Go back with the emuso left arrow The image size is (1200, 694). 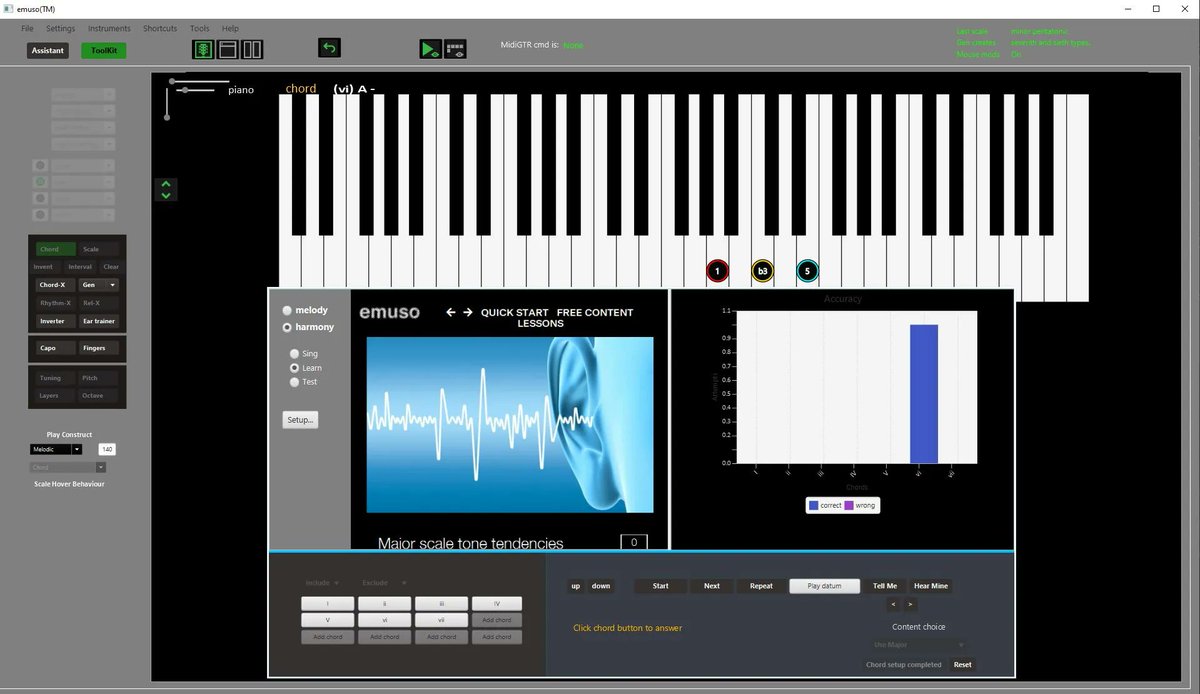point(451,312)
